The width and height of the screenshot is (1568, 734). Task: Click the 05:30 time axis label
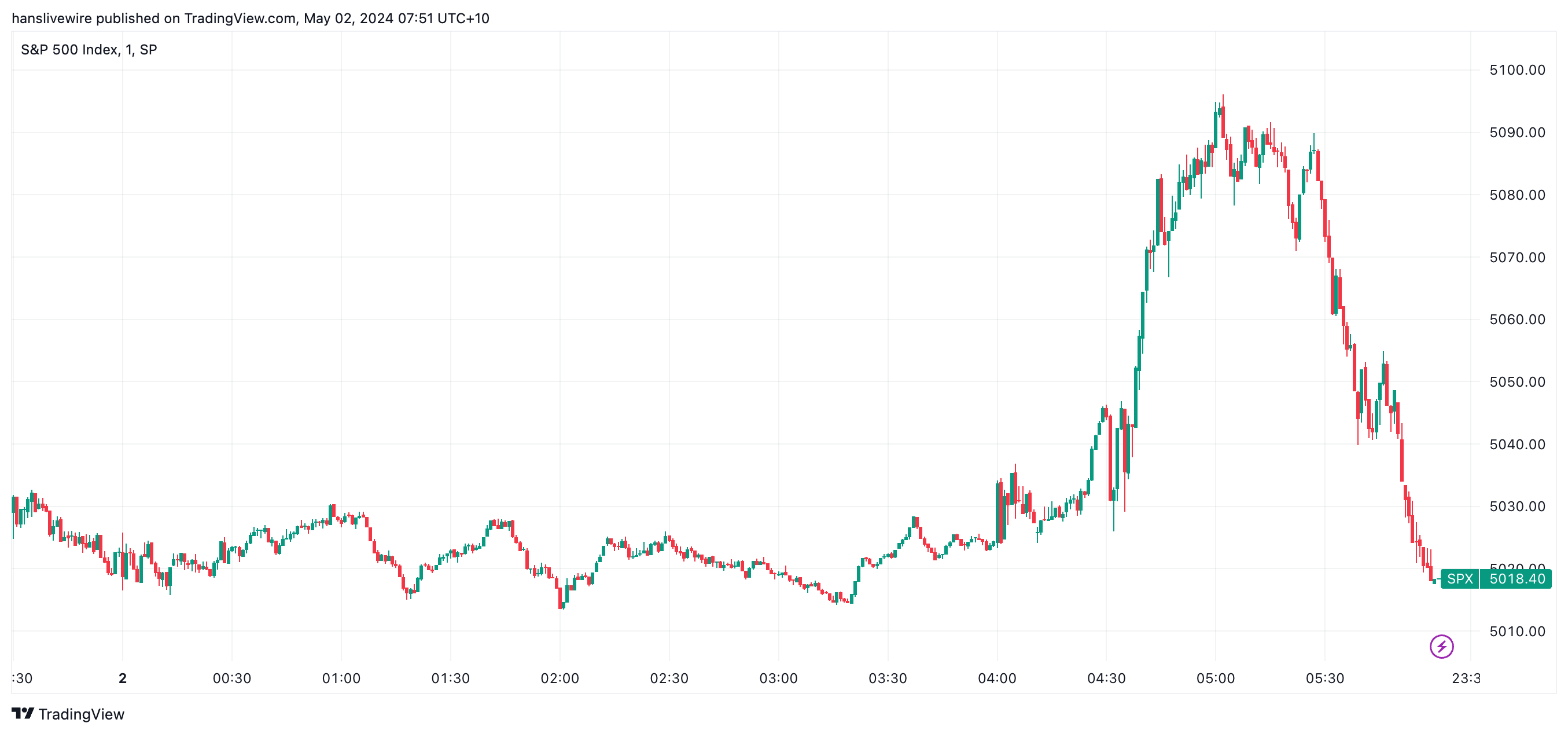pos(1324,678)
